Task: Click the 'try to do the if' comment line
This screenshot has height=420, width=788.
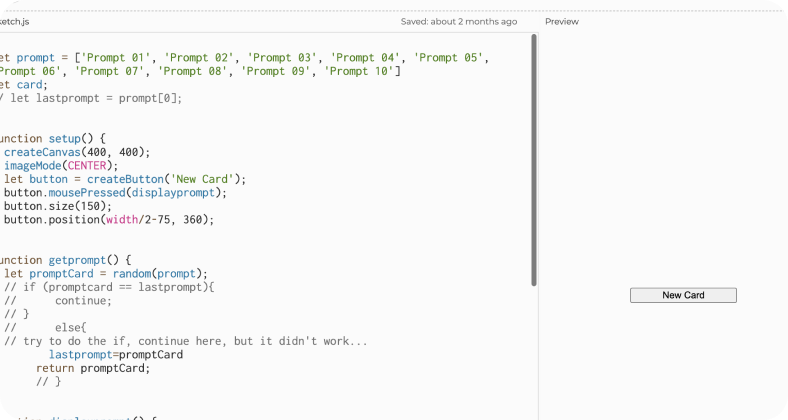Action: pyautogui.click(x=185, y=341)
